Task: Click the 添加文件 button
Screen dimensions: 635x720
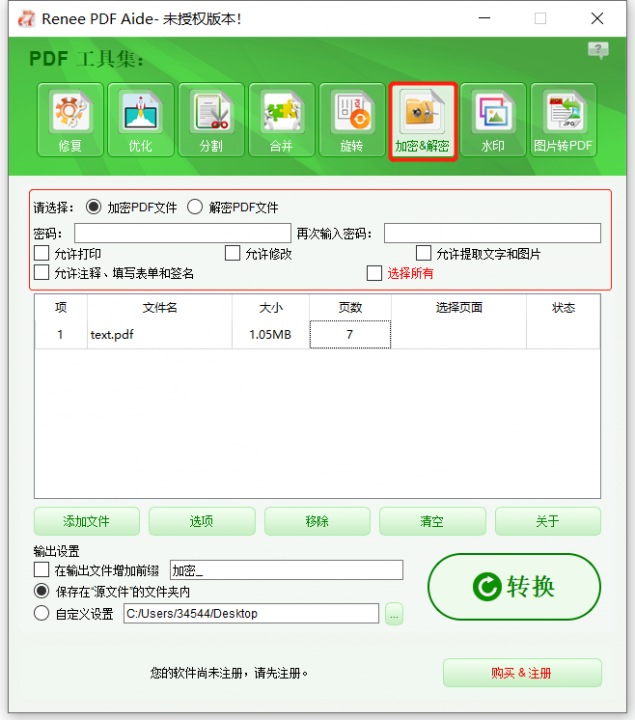Action: coord(87,521)
